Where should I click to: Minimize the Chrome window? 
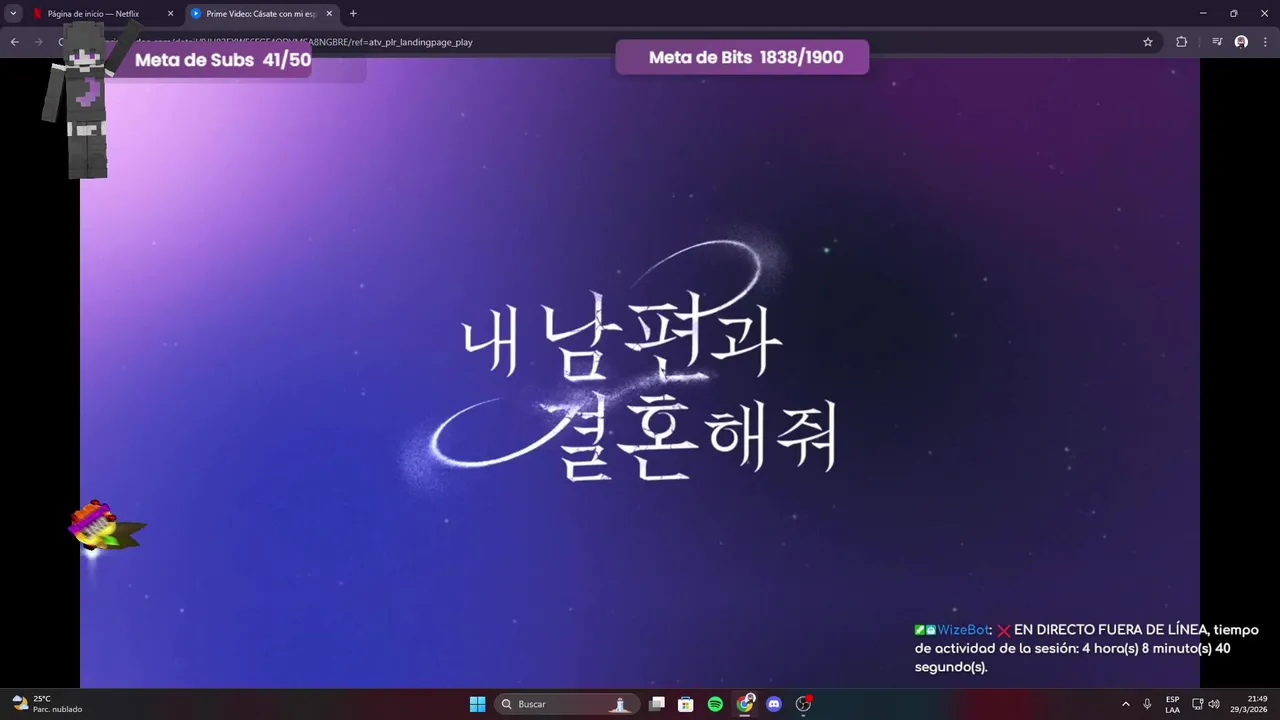(x=1203, y=13)
